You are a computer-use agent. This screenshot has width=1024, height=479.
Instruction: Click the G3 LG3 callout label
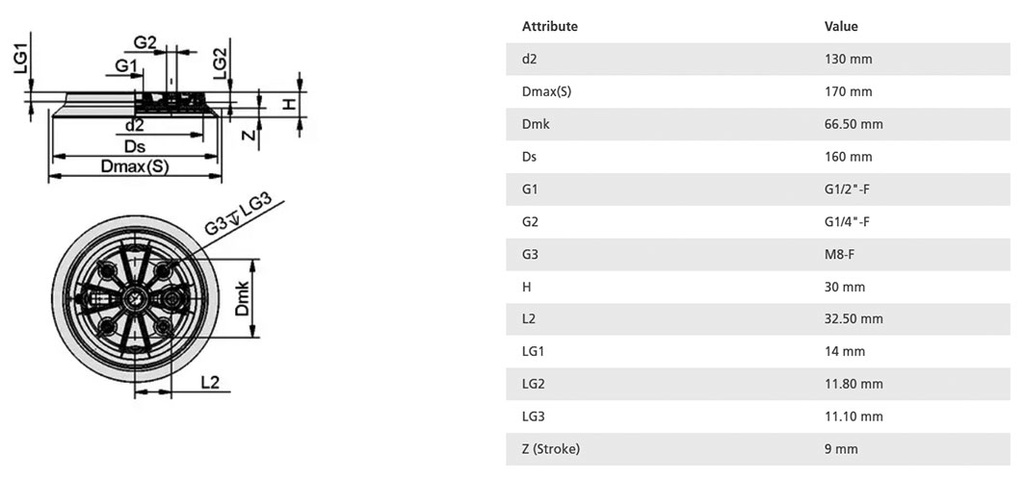tap(237, 215)
